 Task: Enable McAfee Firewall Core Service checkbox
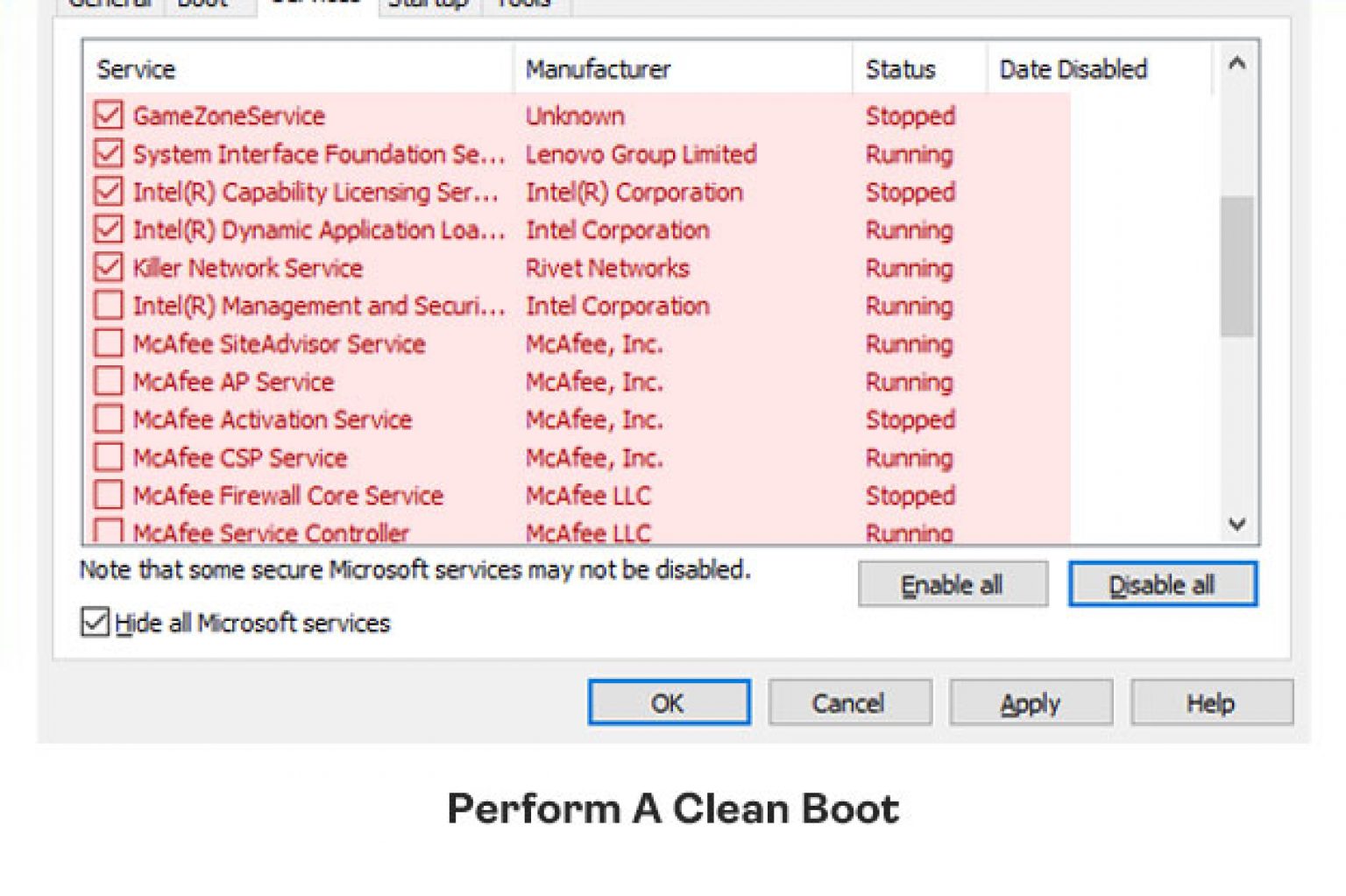(109, 495)
